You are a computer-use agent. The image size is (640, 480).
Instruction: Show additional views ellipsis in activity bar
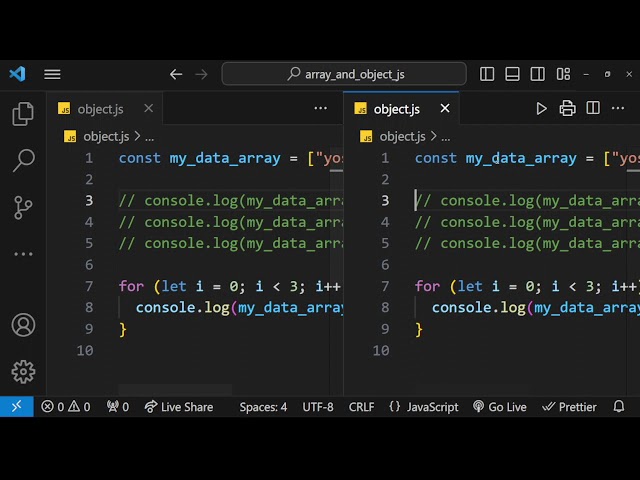23,254
